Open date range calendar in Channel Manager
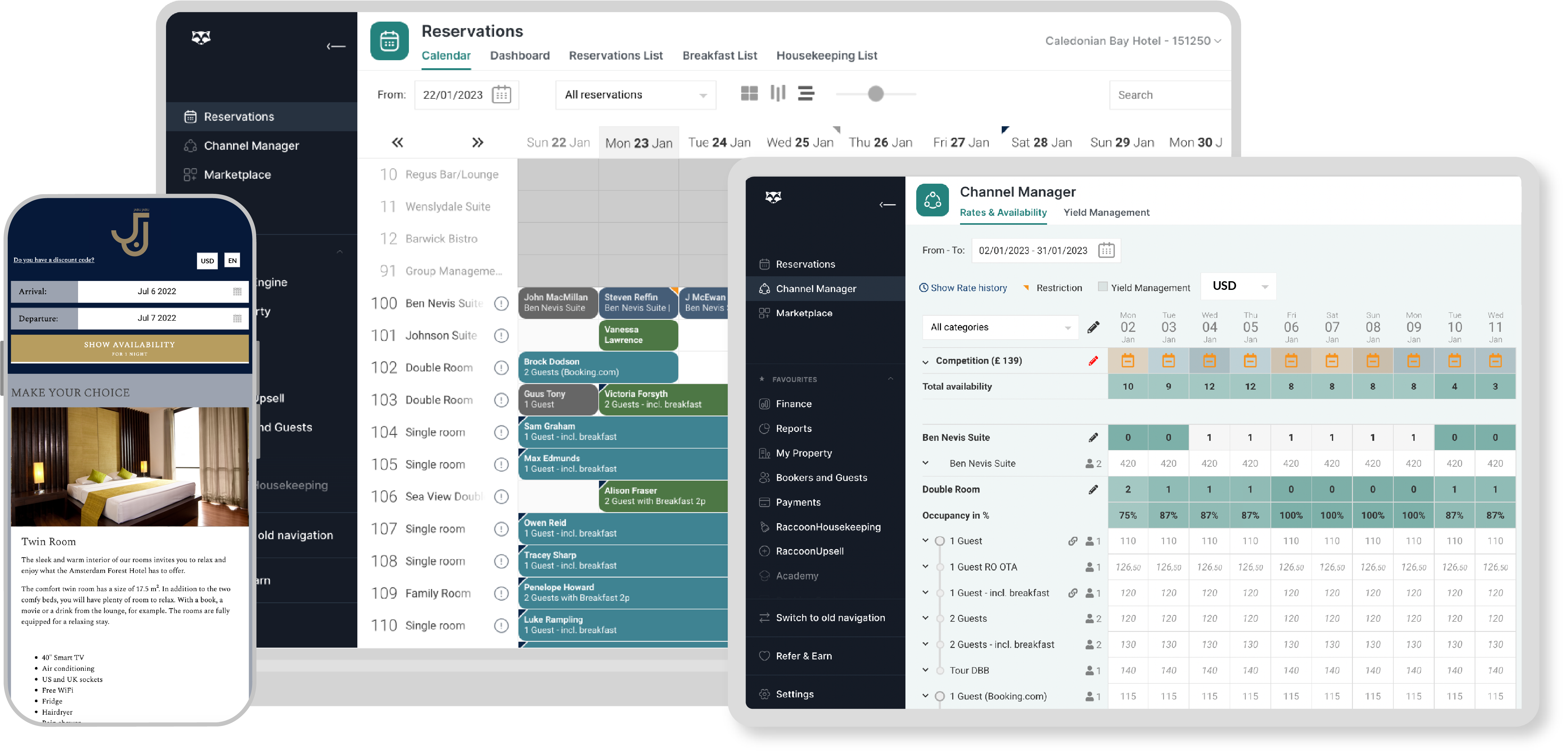1568x756 pixels. click(x=1106, y=251)
